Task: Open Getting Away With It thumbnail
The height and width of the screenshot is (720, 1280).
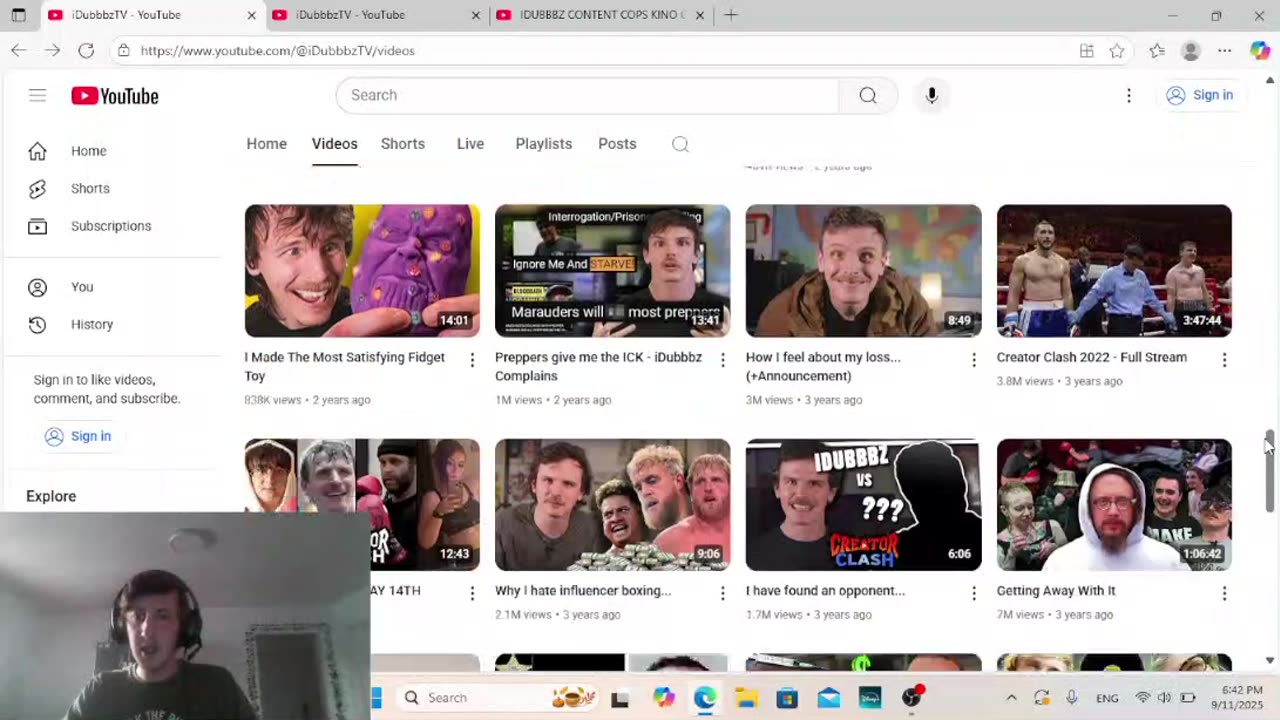Action: point(1114,505)
